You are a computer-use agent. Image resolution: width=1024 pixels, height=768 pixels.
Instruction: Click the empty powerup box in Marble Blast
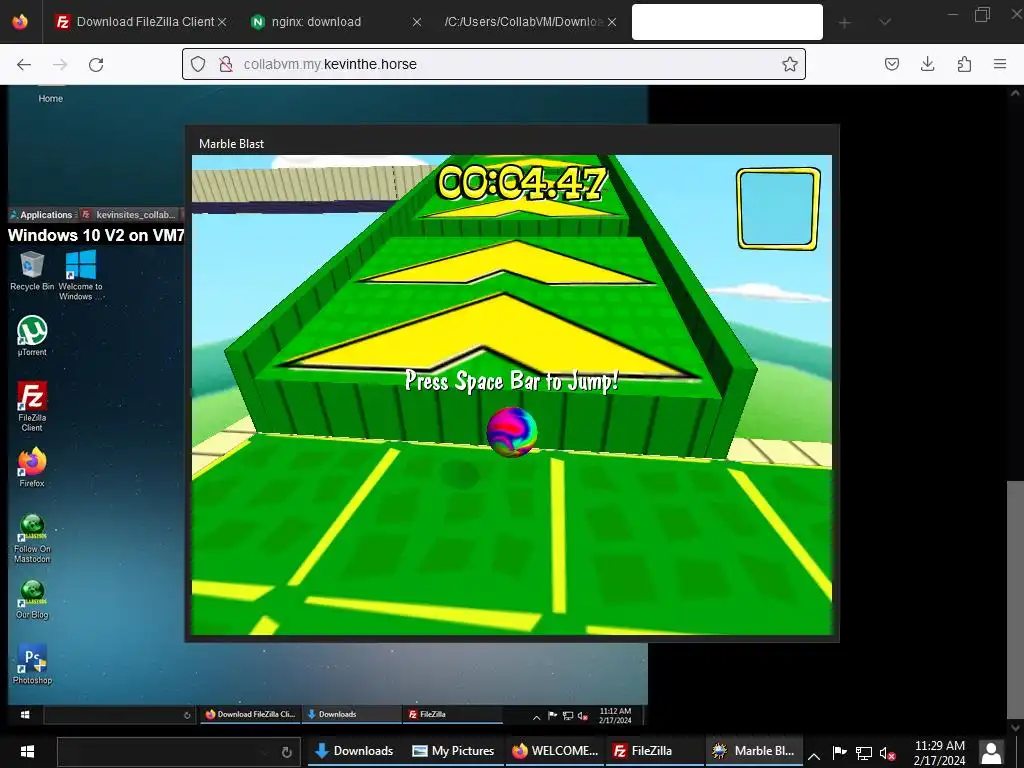pos(778,209)
